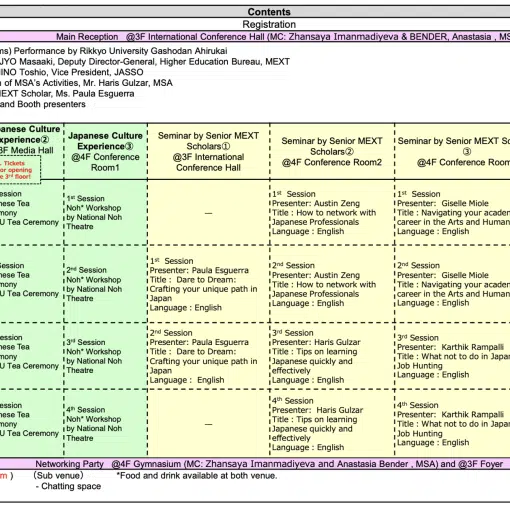Viewport: 510px width, 510px height.
Task: Click the Networking Party banner
Action: pyautogui.click(x=255, y=464)
